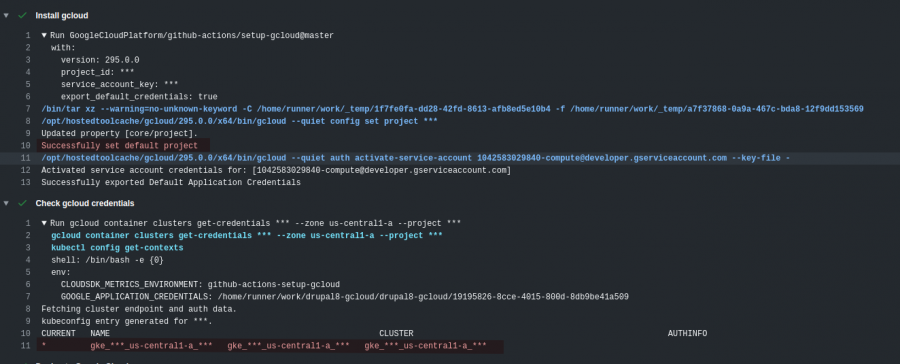The height and width of the screenshot is (364, 900).
Task: Click 'with:' line in Install gcloud log
Action: pyautogui.click(x=63, y=48)
